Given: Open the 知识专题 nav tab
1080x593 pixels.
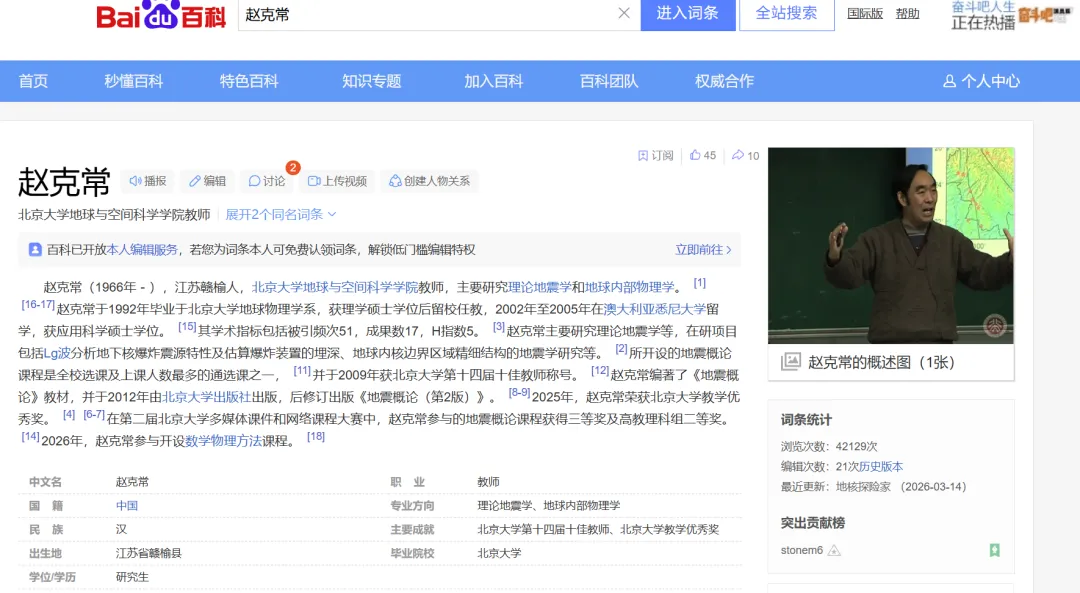Looking at the screenshot, I should [372, 81].
